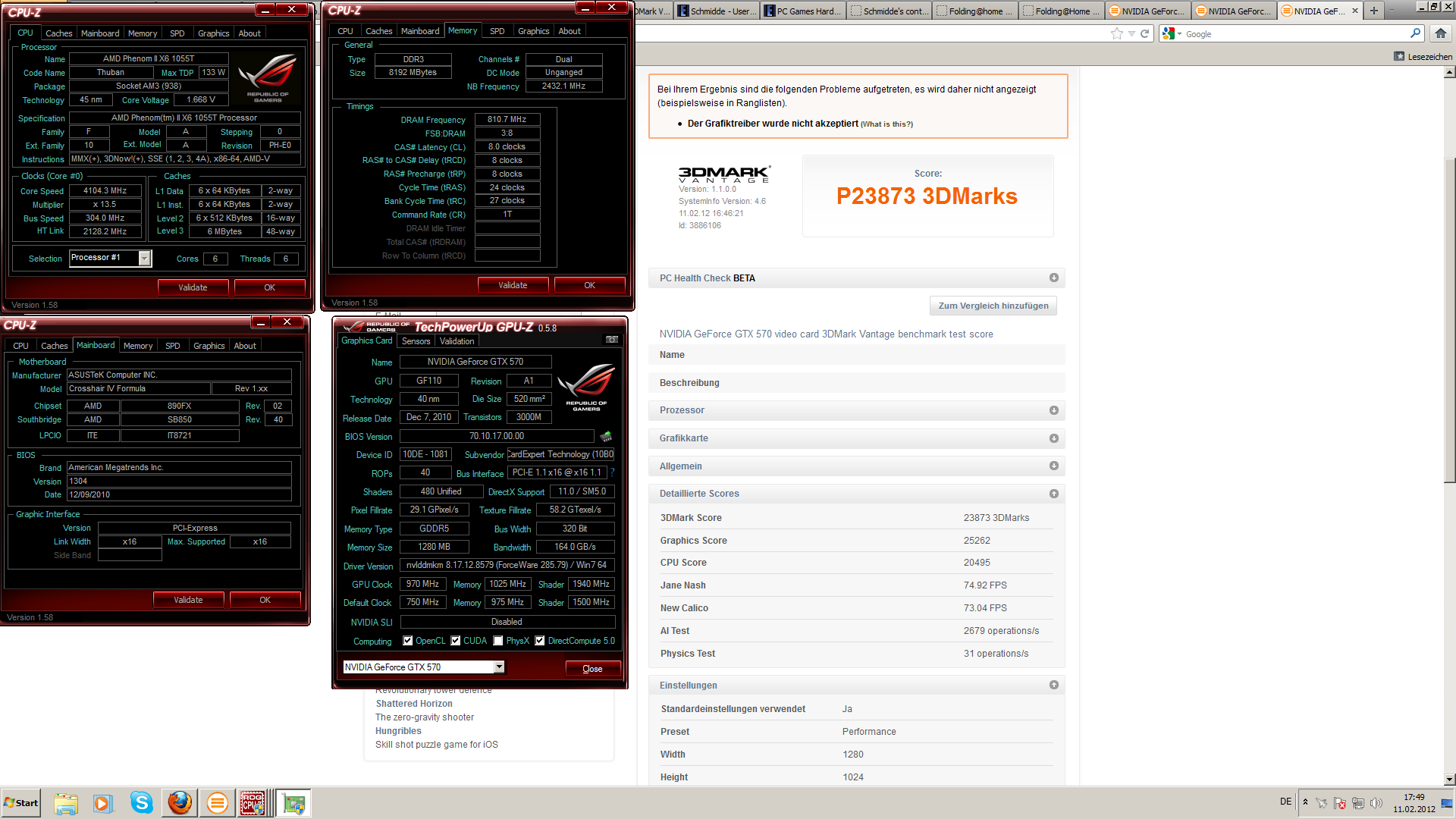Expand the Prozessor section
Screen dimensions: 1456x819
tap(1054, 410)
